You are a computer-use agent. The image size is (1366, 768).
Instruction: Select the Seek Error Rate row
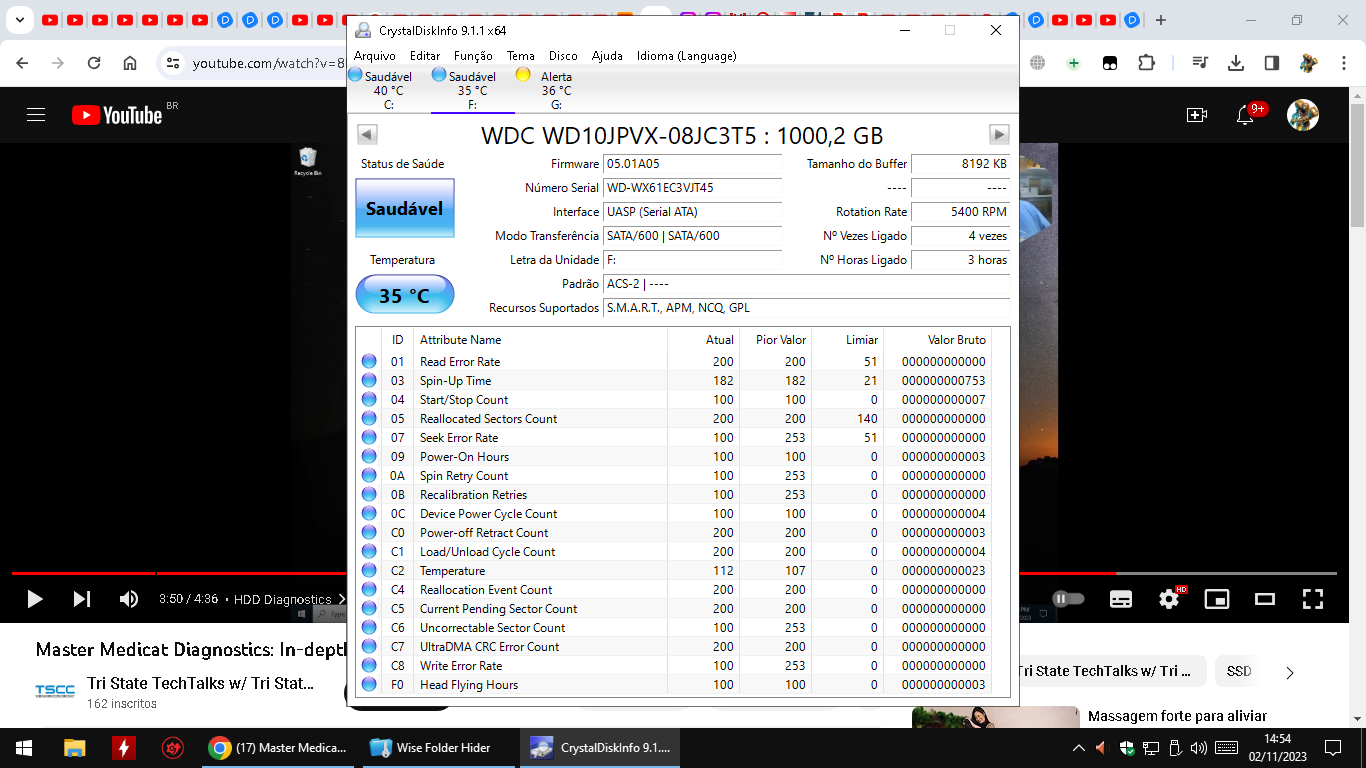click(676, 437)
